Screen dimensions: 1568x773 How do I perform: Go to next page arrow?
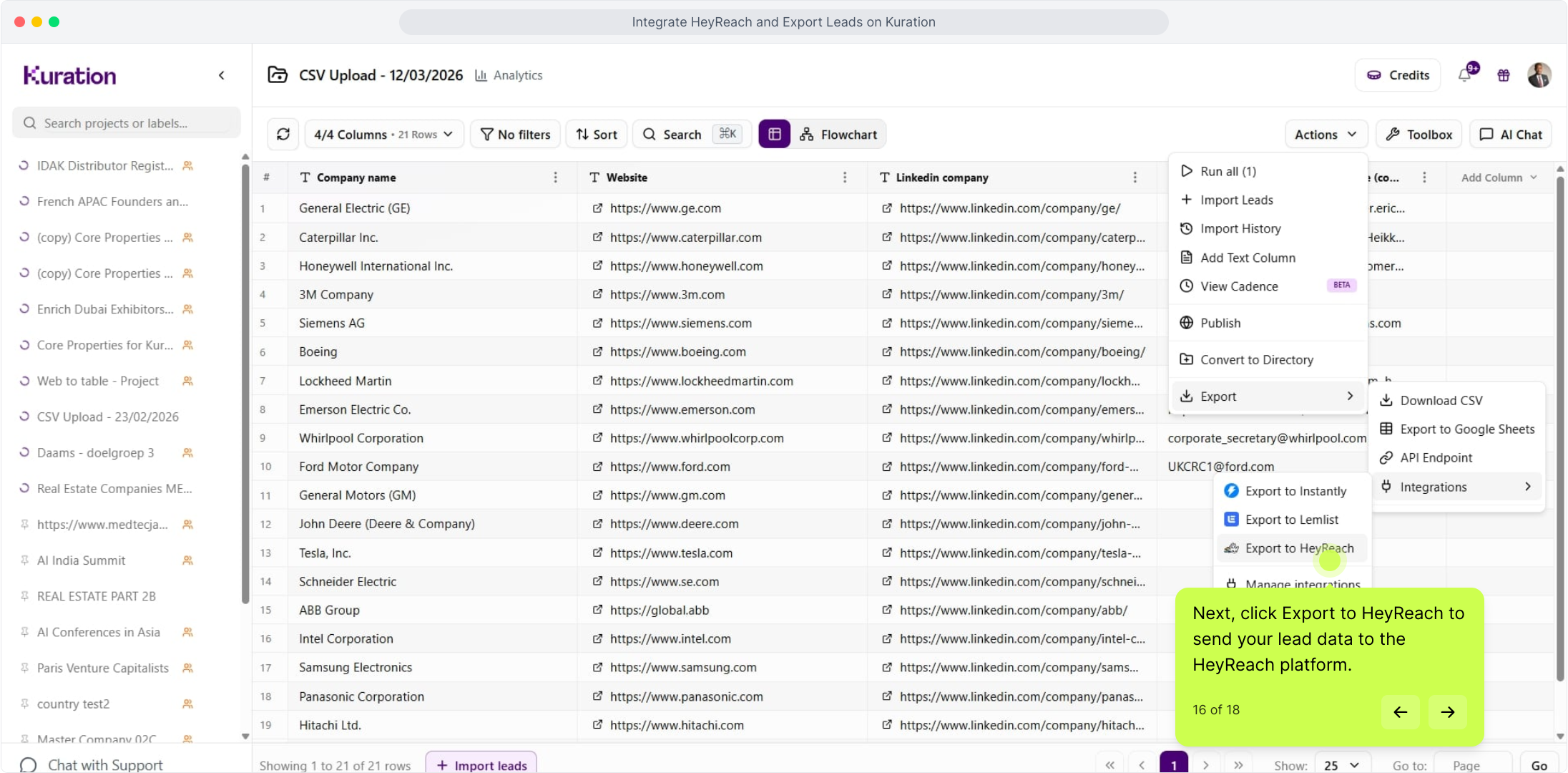point(1206,765)
